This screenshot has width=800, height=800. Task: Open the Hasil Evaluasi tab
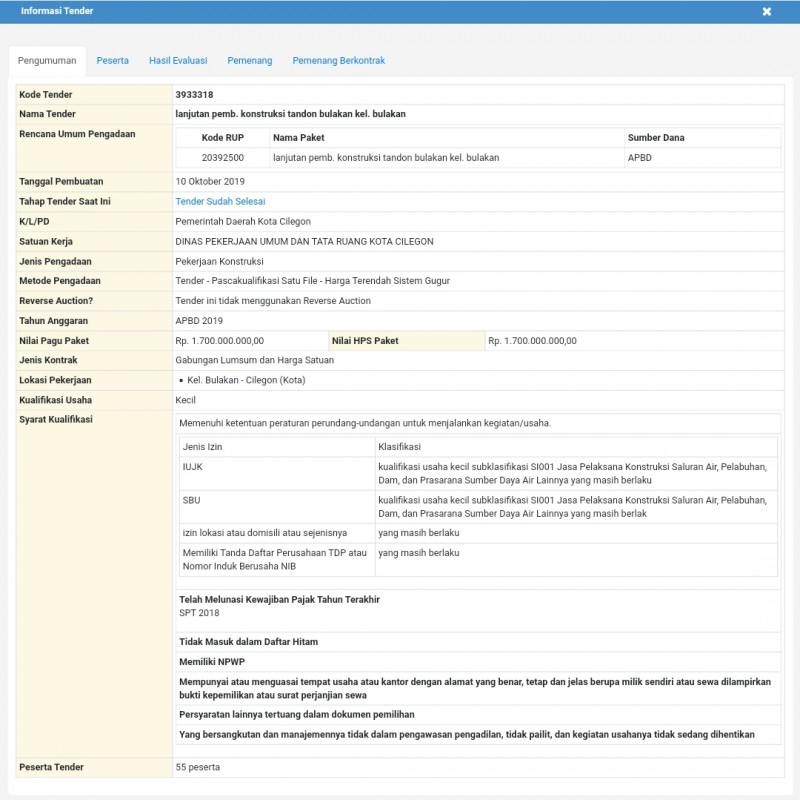pyautogui.click(x=179, y=60)
